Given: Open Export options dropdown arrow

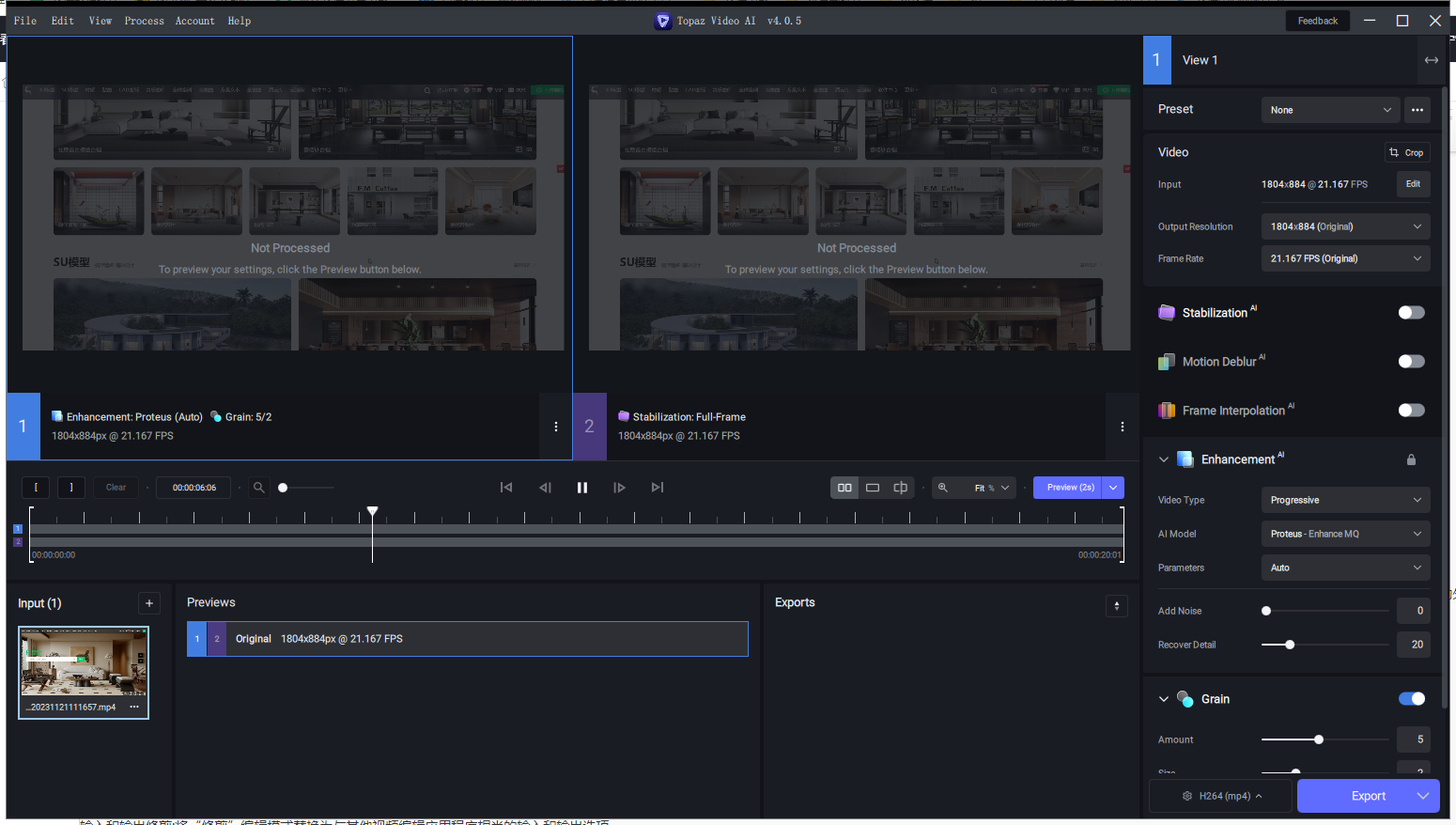Looking at the screenshot, I should [1423, 796].
